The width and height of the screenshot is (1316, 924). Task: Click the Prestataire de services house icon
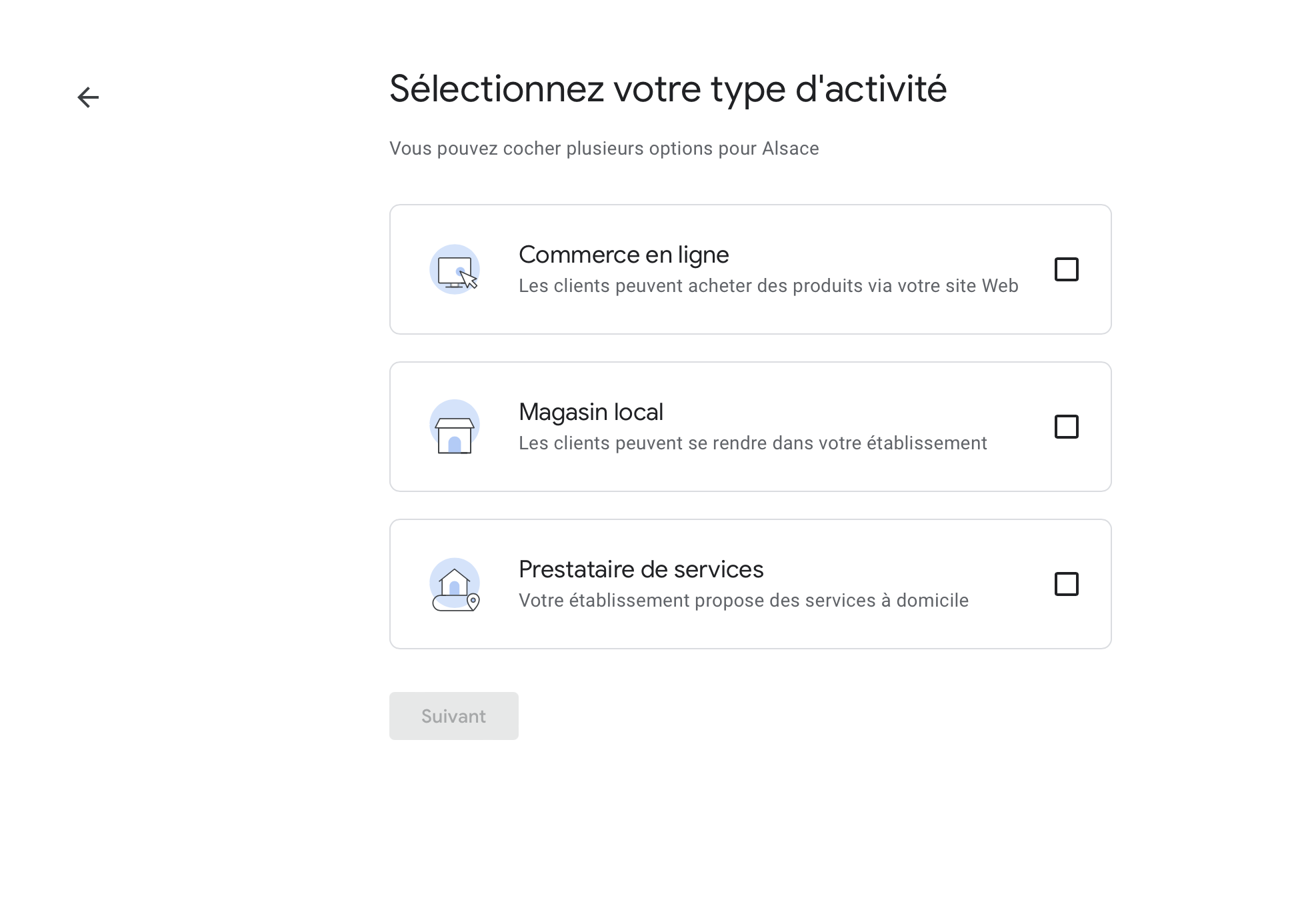(455, 585)
